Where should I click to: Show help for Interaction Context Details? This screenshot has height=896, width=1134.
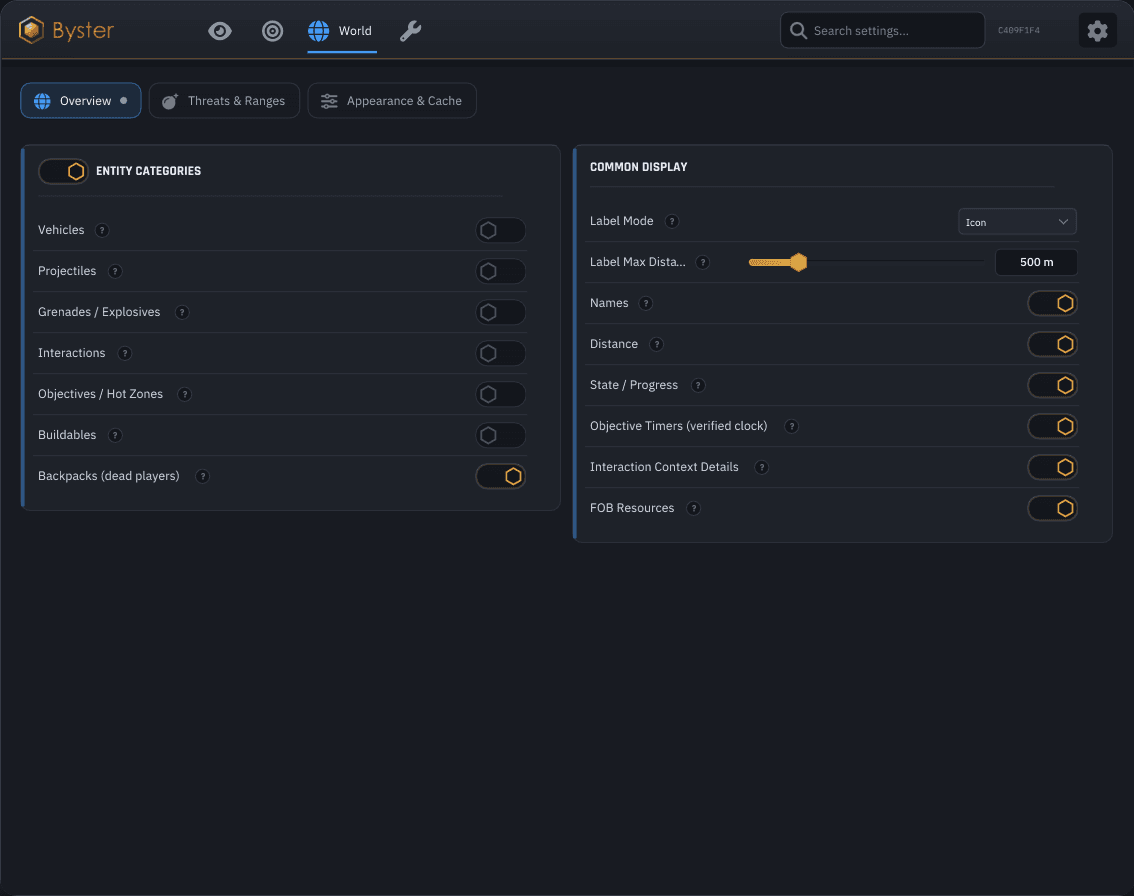tap(761, 467)
